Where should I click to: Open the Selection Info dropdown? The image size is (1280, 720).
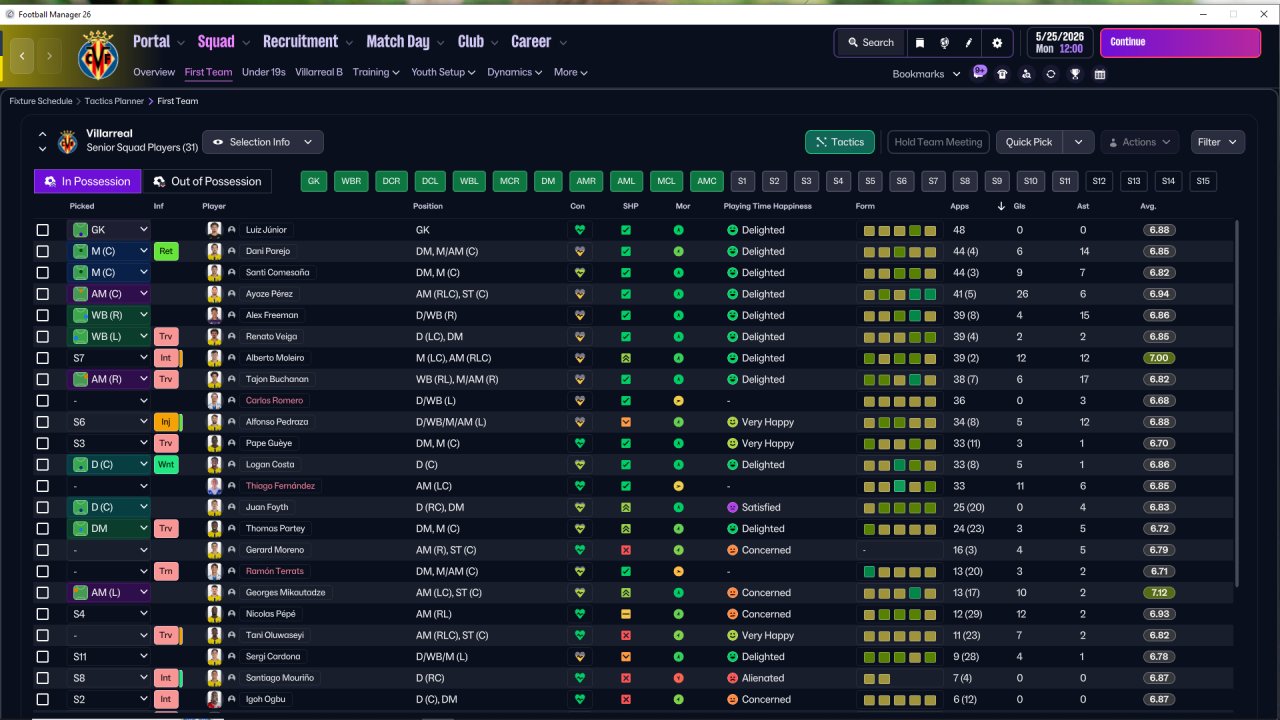(263, 142)
